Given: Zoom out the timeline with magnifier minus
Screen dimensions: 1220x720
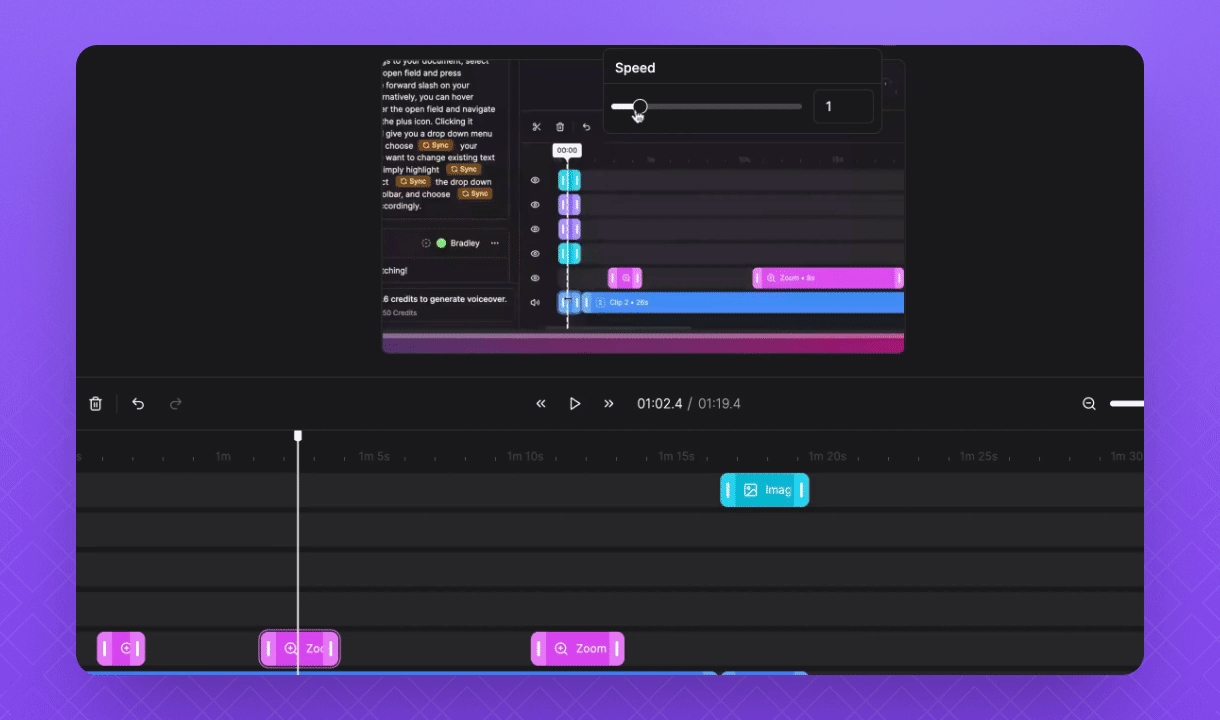Looking at the screenshot, I should (1089, 404).
